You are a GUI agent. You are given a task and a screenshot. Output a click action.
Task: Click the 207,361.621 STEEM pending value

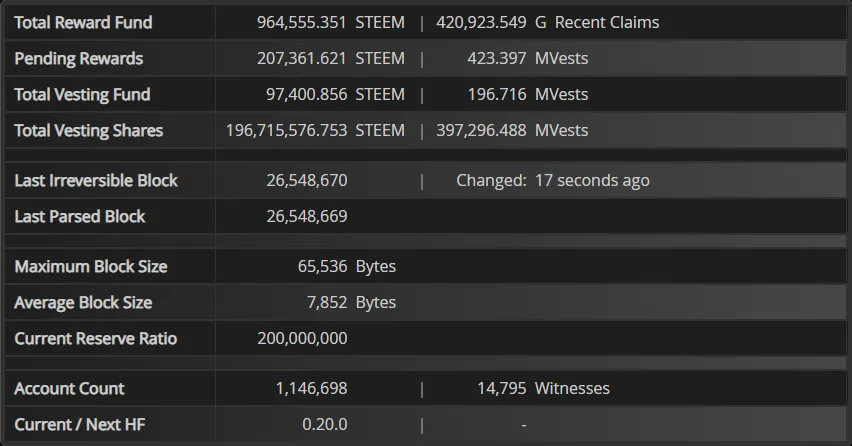[331, 58]
